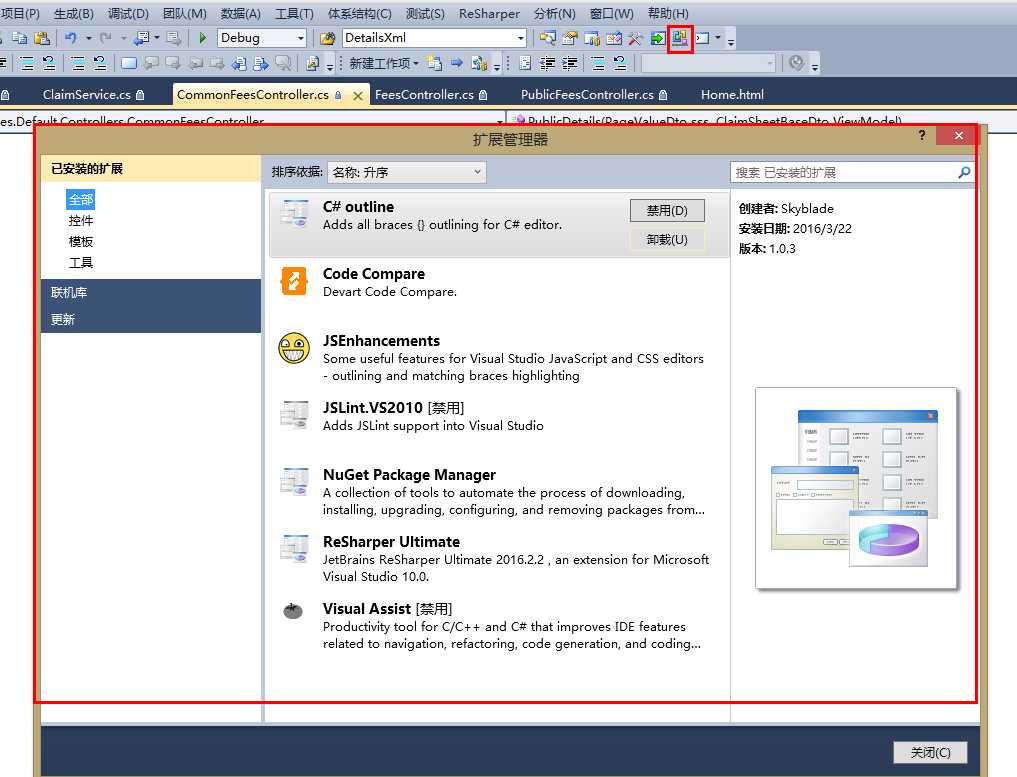Open dropdown arrow next to Command Window icon

(717, 38)
